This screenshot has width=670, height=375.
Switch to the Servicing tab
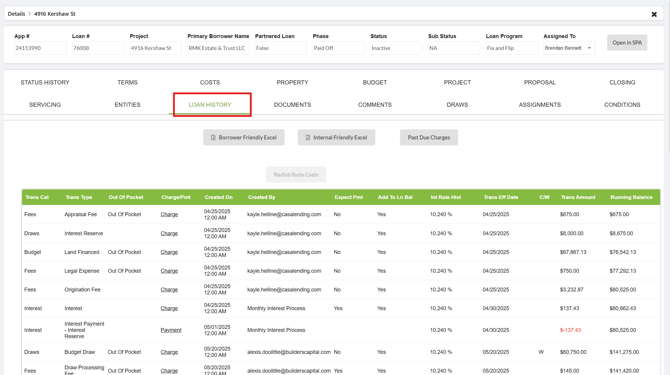pyautogui.click(x=45, y=105)
